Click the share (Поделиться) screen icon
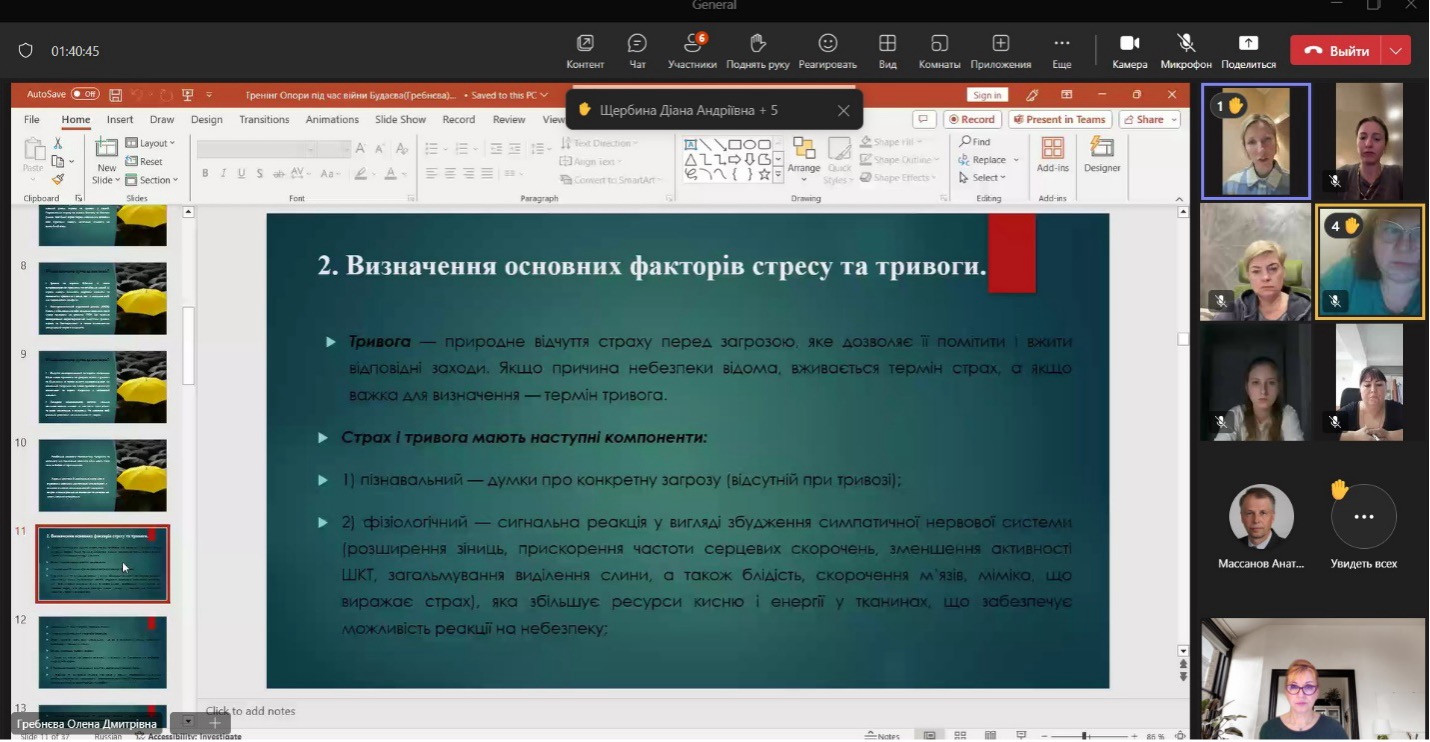 click(x=1248, y=50)
